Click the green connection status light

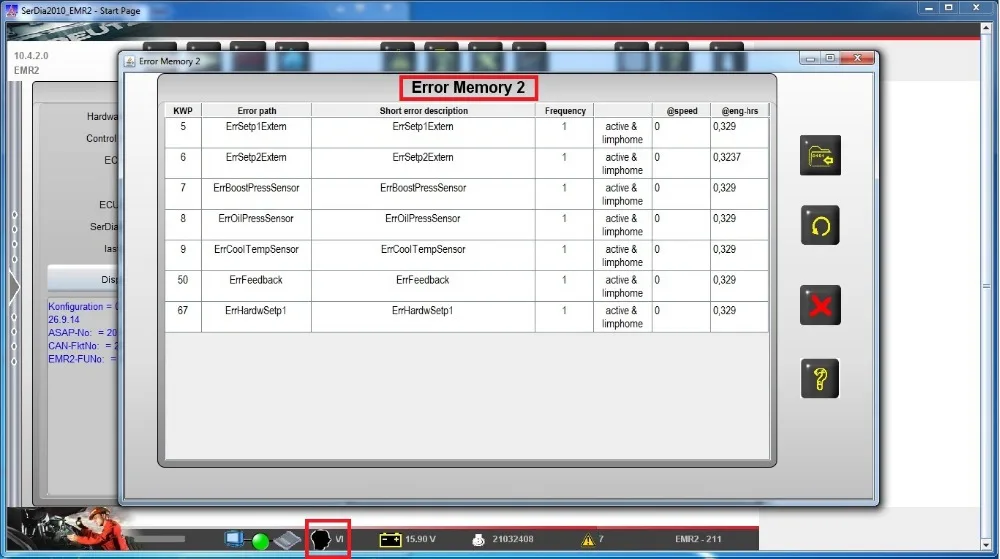pos(260,541)
